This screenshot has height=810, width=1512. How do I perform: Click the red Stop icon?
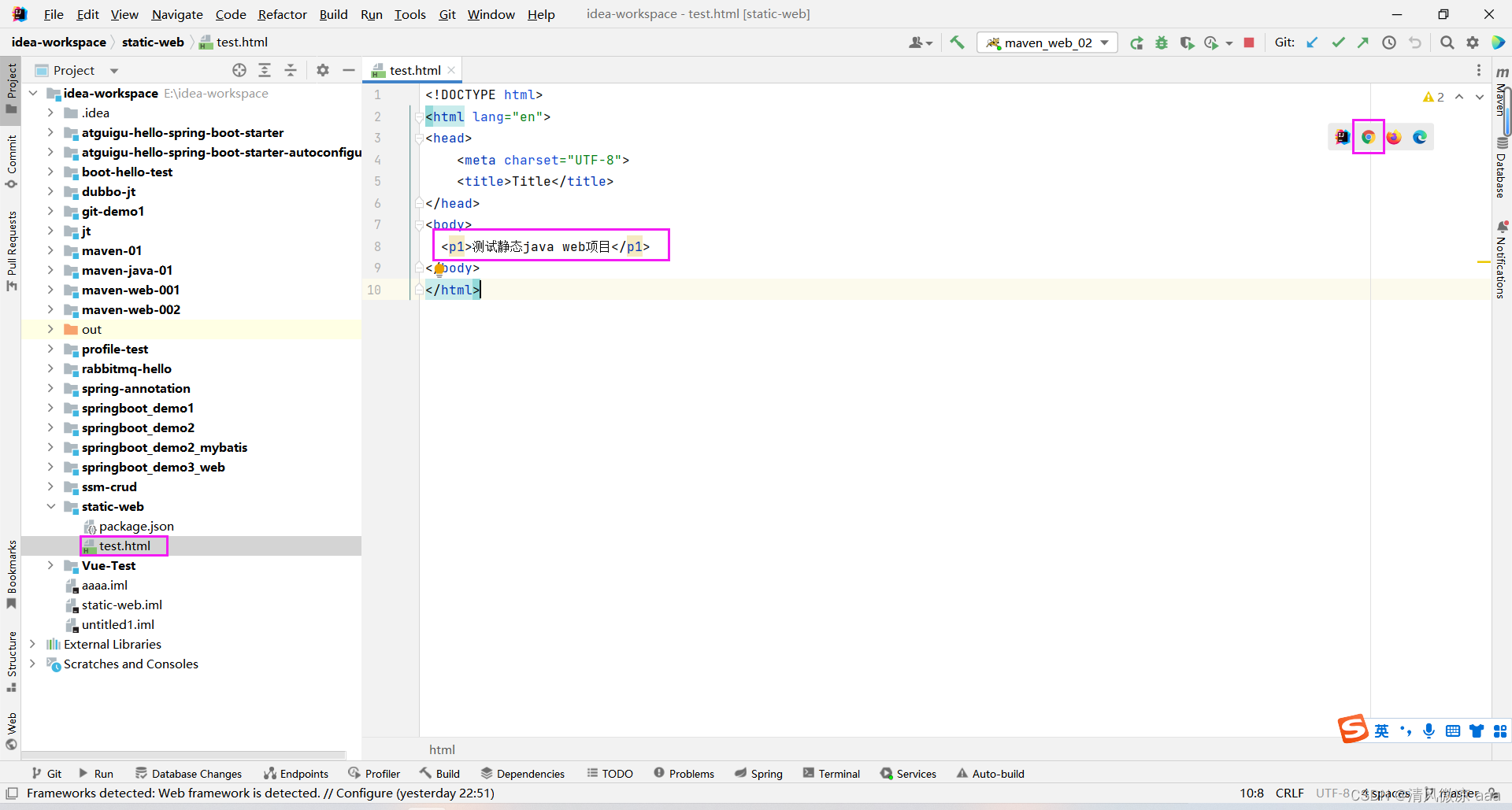(x=1249, y=43)
